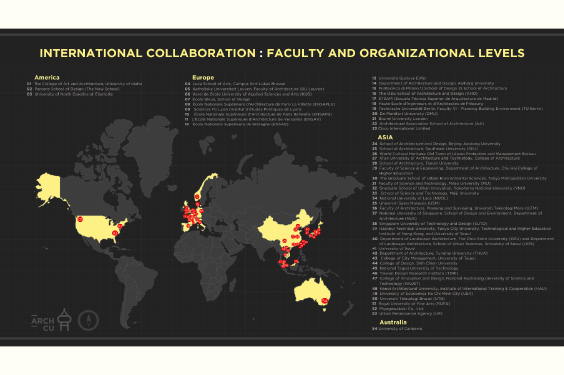Select the highlighted Australia landmass
The width and height of the screenshot is (564, 375).
tap(311, 291)
